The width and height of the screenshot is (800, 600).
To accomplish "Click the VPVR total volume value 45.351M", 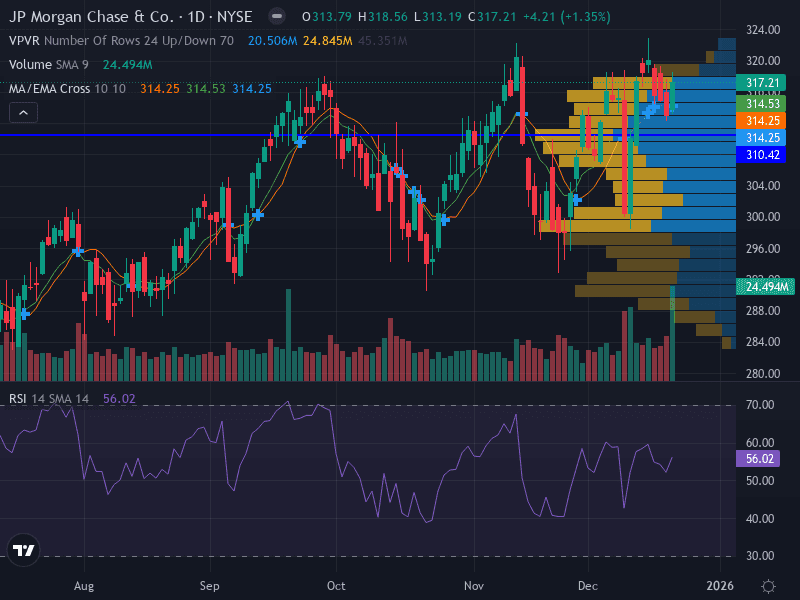I will 383,41.
